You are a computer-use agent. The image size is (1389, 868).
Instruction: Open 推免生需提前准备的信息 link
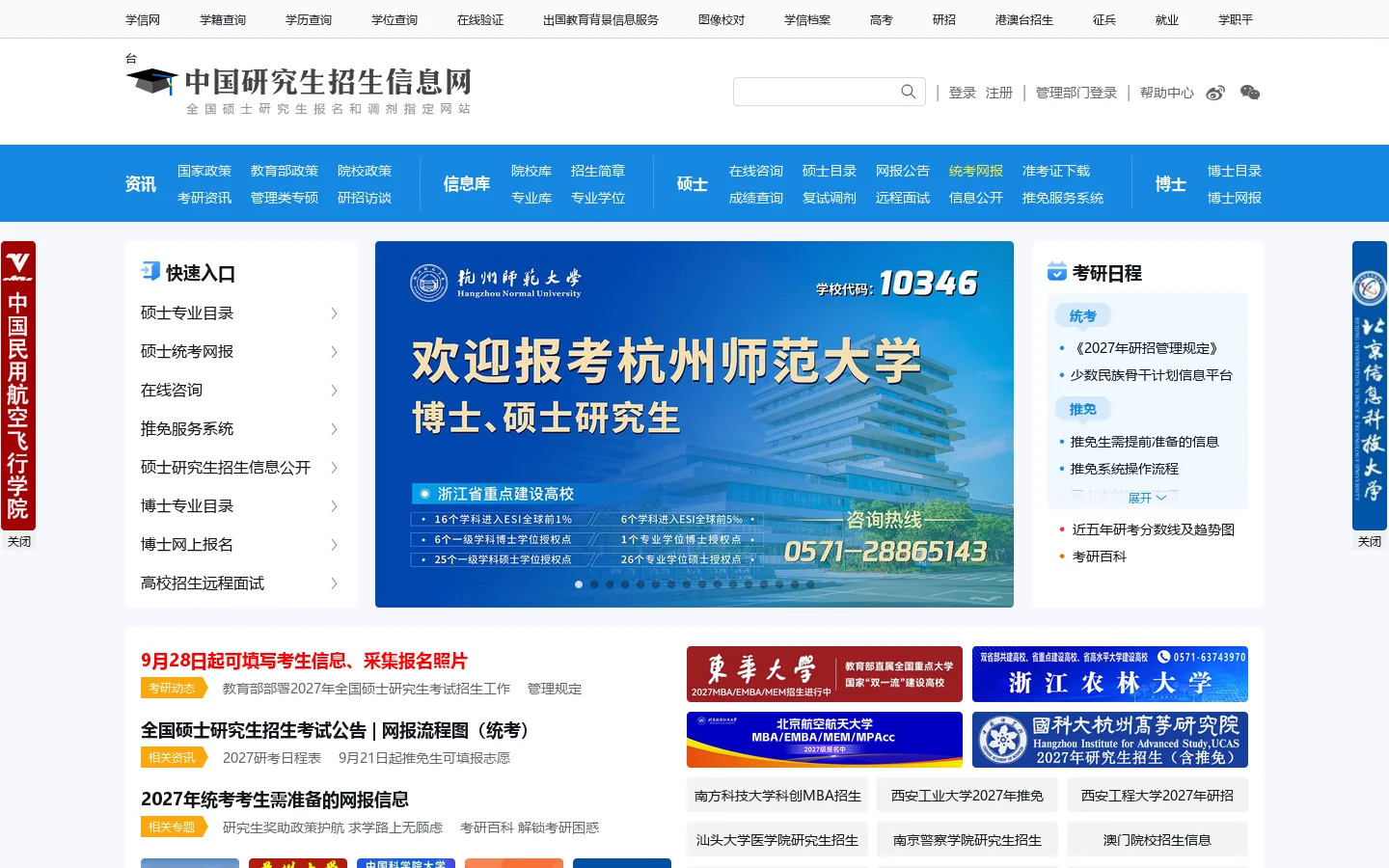(1145, 442)
